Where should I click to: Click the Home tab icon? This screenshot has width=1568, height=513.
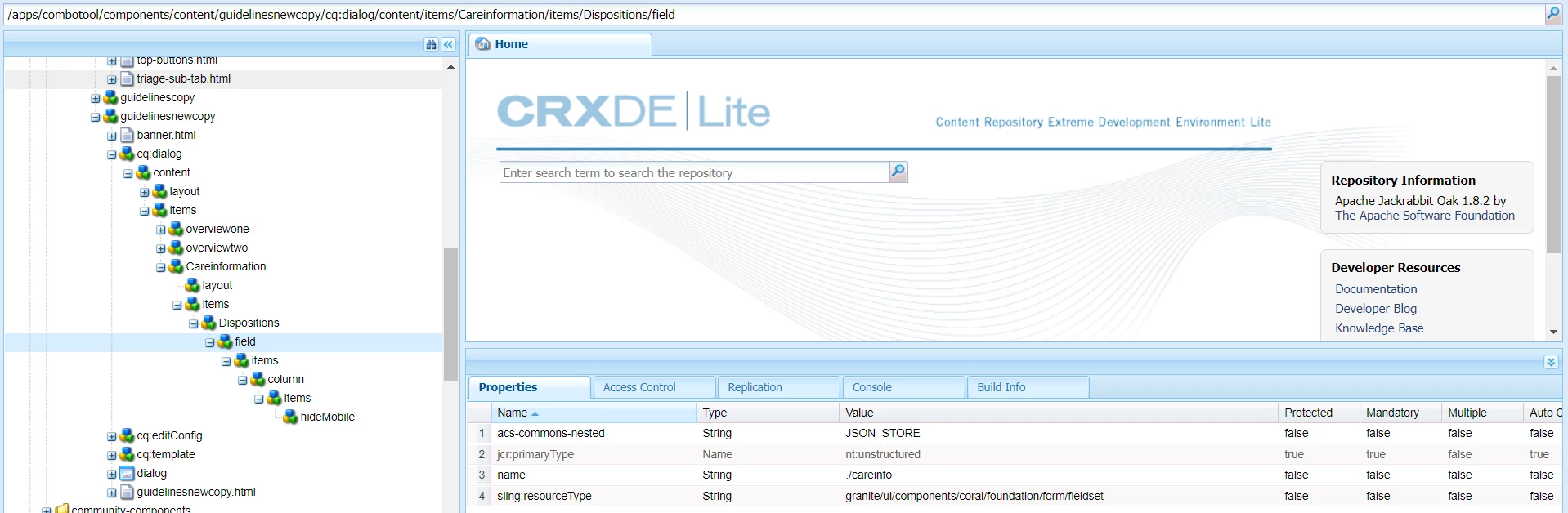coord(483,44)
